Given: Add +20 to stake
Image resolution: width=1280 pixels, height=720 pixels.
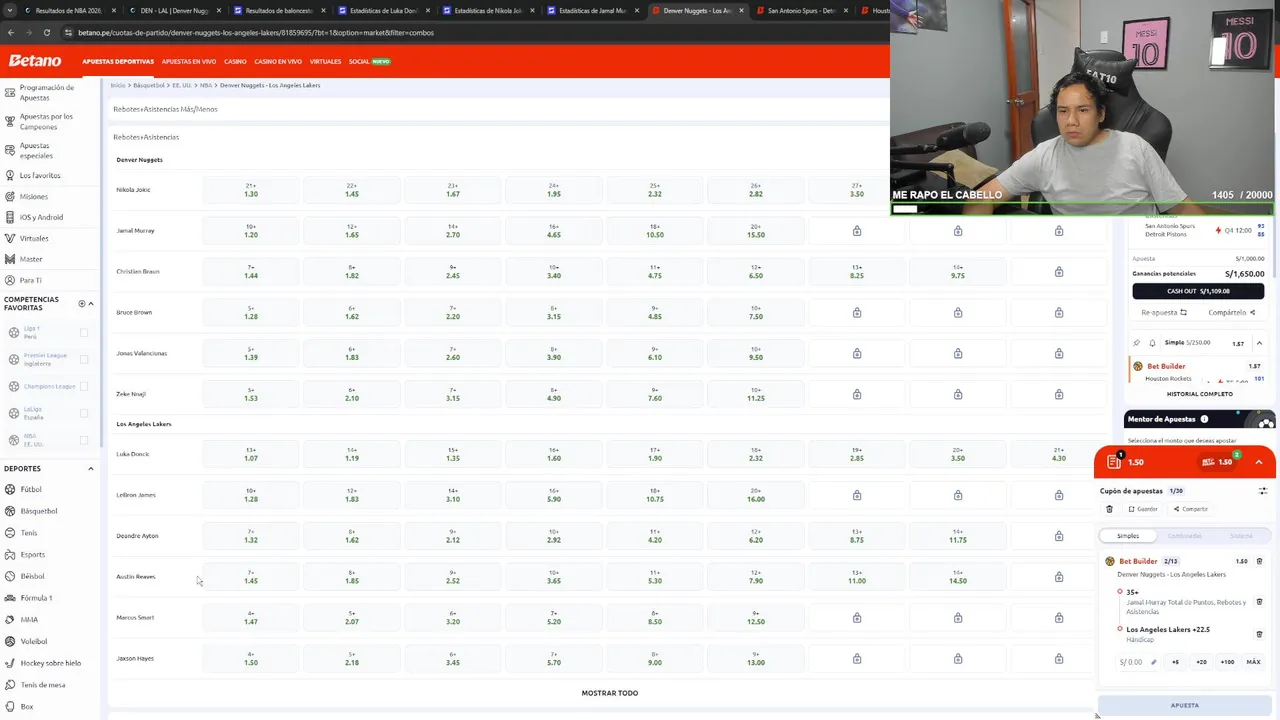Looking at the screenshot, I should (x=1201, y=662).
